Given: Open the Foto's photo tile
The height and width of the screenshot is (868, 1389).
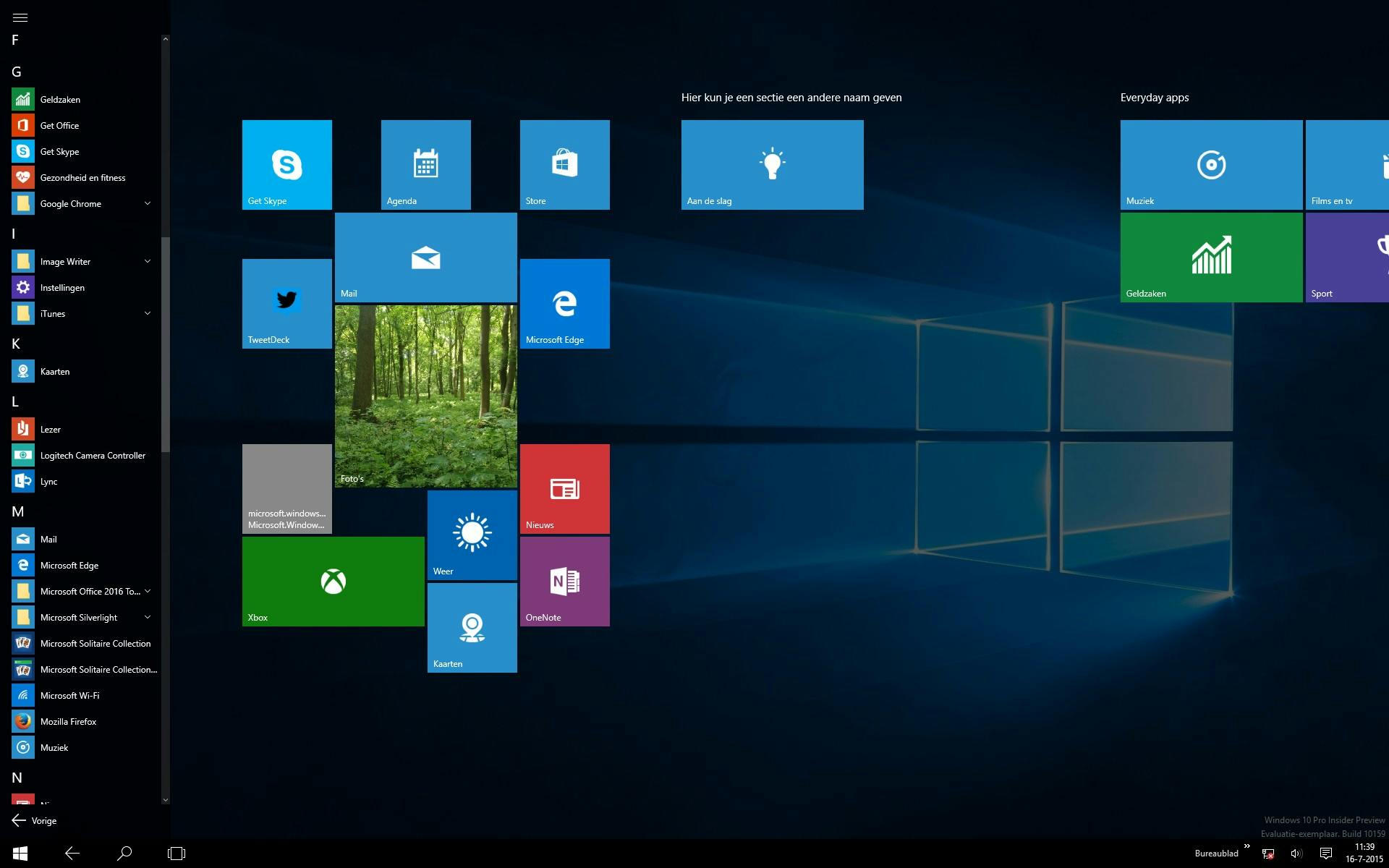Looking at the screenshot, I should tap(425, 396).
